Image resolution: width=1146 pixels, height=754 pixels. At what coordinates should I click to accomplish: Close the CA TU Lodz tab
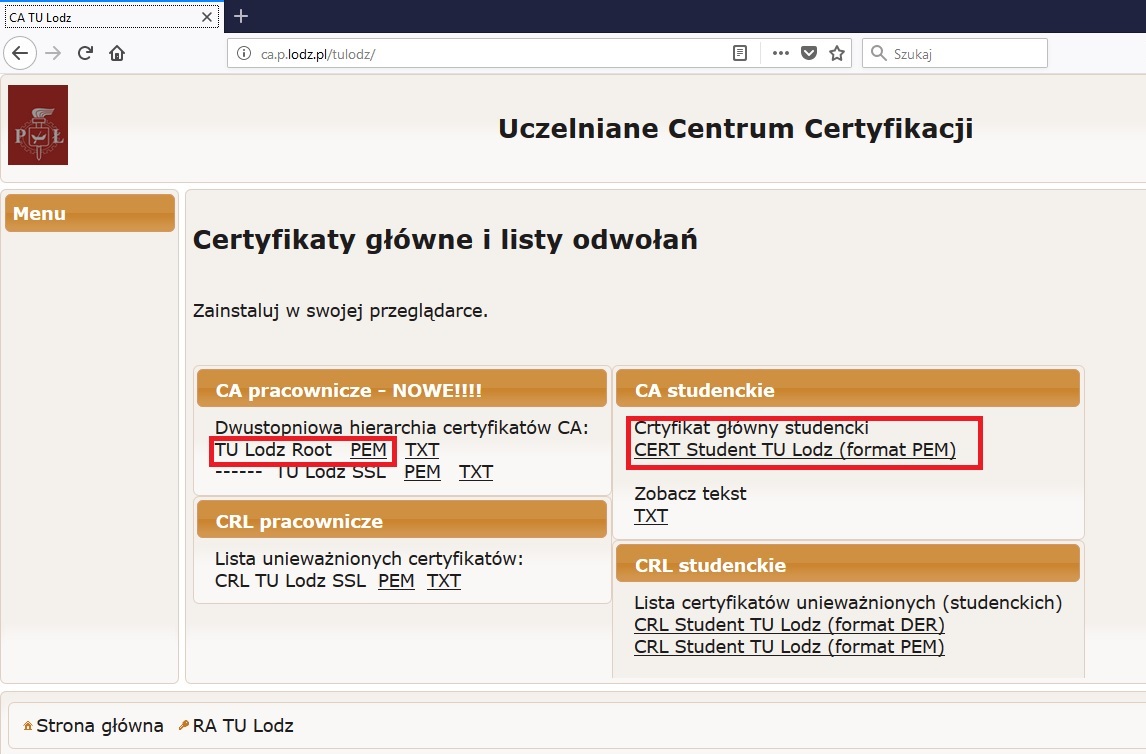coord(207,17)
